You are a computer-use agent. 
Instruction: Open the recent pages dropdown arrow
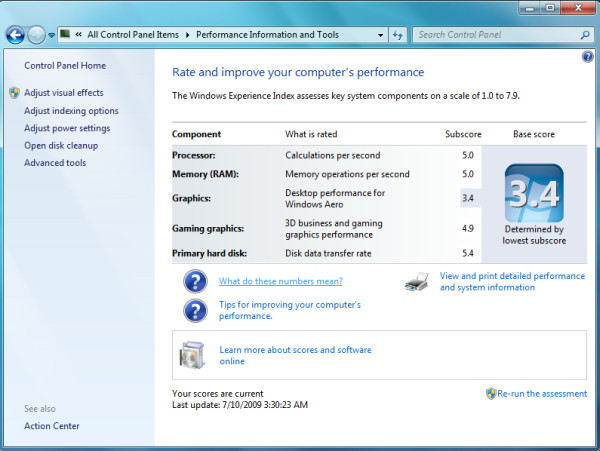pos(51,35)
